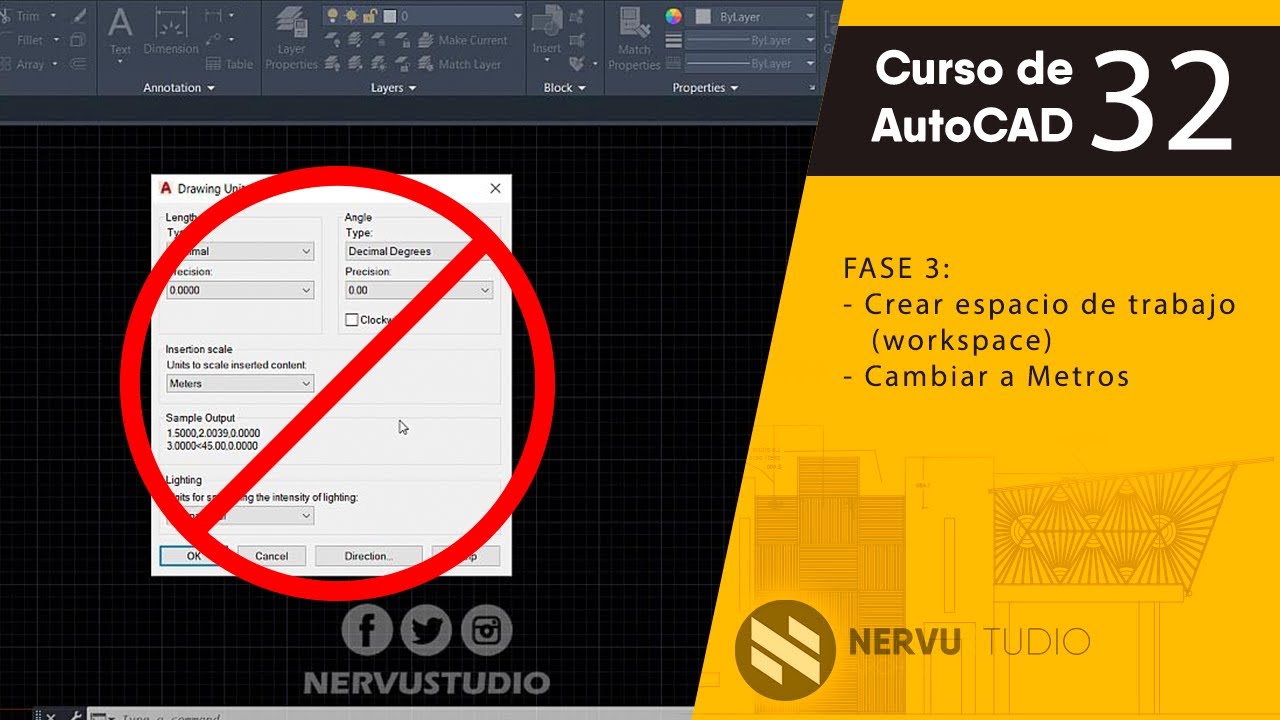Screen dimensions: 1280x720
Task: Open Layer Properties manager
Action: click(x=291, y=37)
